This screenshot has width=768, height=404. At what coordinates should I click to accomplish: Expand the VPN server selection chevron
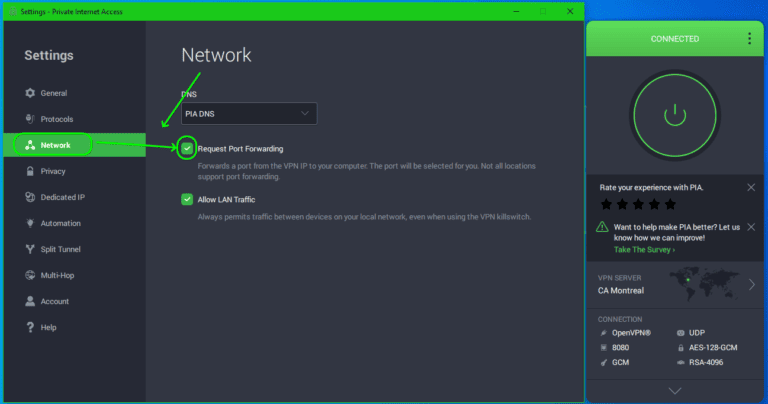pos(752,284)
